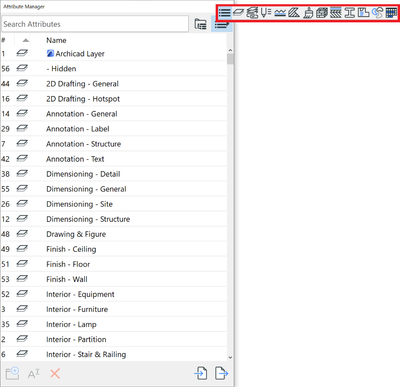
Task: Click the Import attributes button
Action: tap(201, 373)
